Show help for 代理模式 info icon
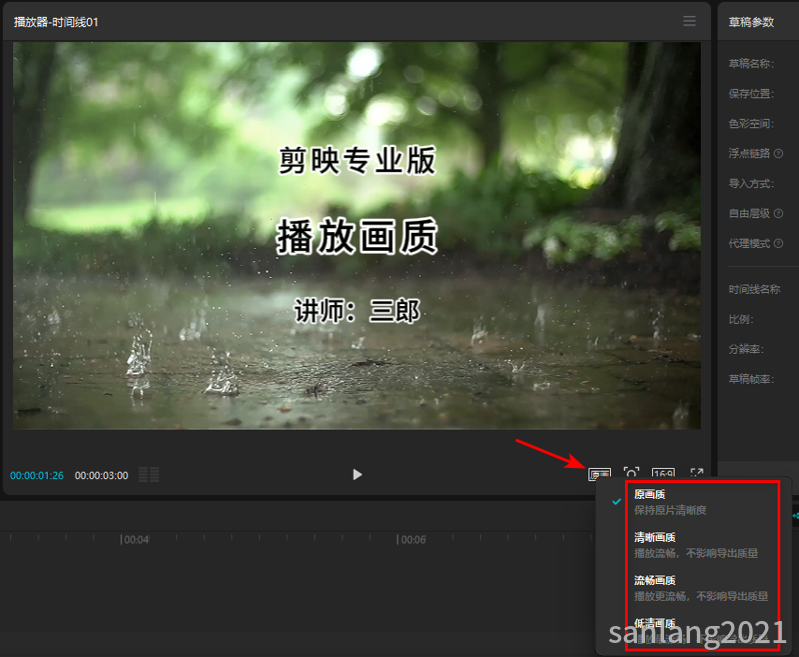Image resolution: width=799 pixels, height=657 pixels. coord(778,244)
